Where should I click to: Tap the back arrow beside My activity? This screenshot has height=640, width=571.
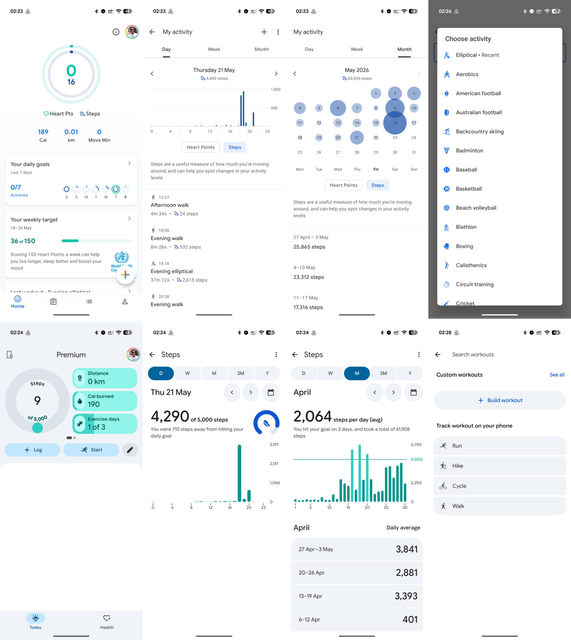[x=152, y=32]
